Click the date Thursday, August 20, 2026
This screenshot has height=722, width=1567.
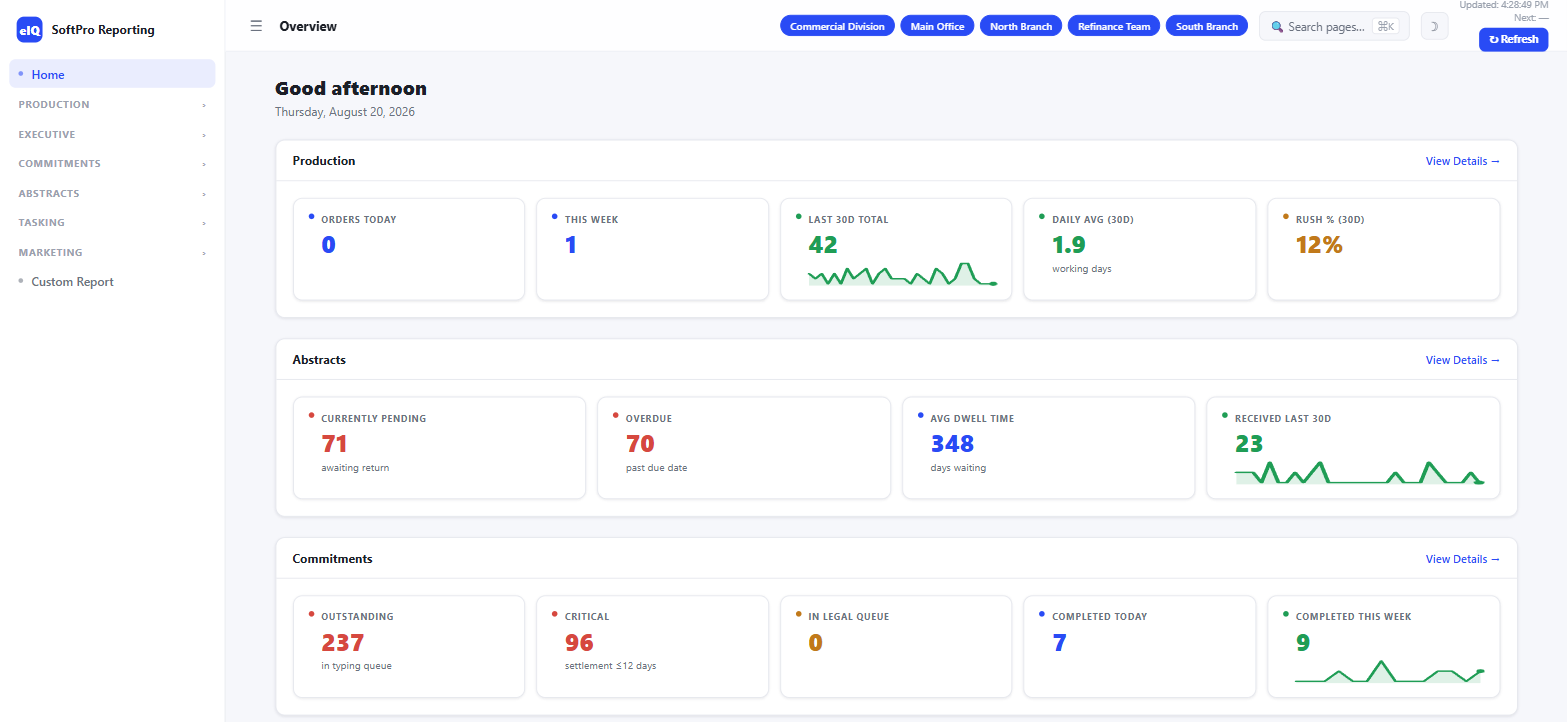[x=345, y=112]
